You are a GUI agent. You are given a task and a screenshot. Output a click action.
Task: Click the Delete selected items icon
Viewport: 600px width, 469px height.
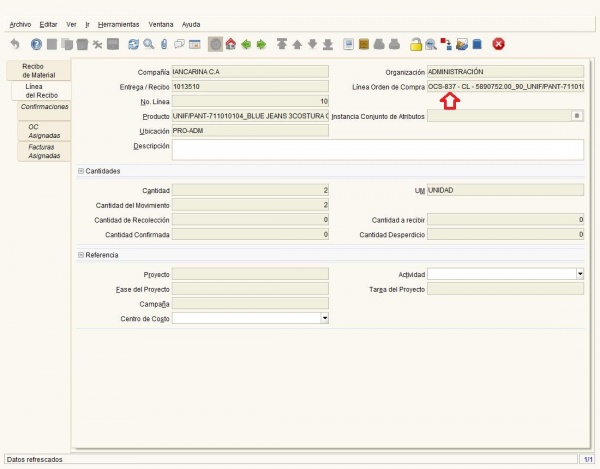pos(97,44)
